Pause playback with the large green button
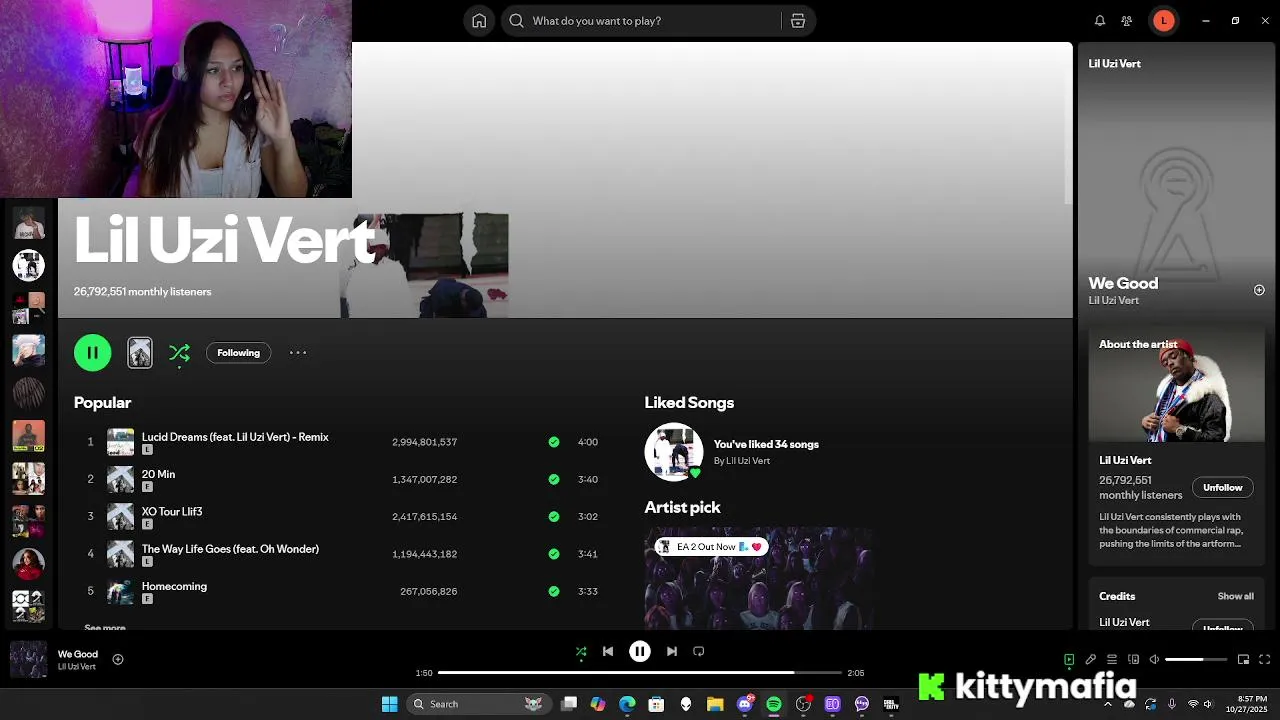 pyautogui.click(x=93, y=352)
